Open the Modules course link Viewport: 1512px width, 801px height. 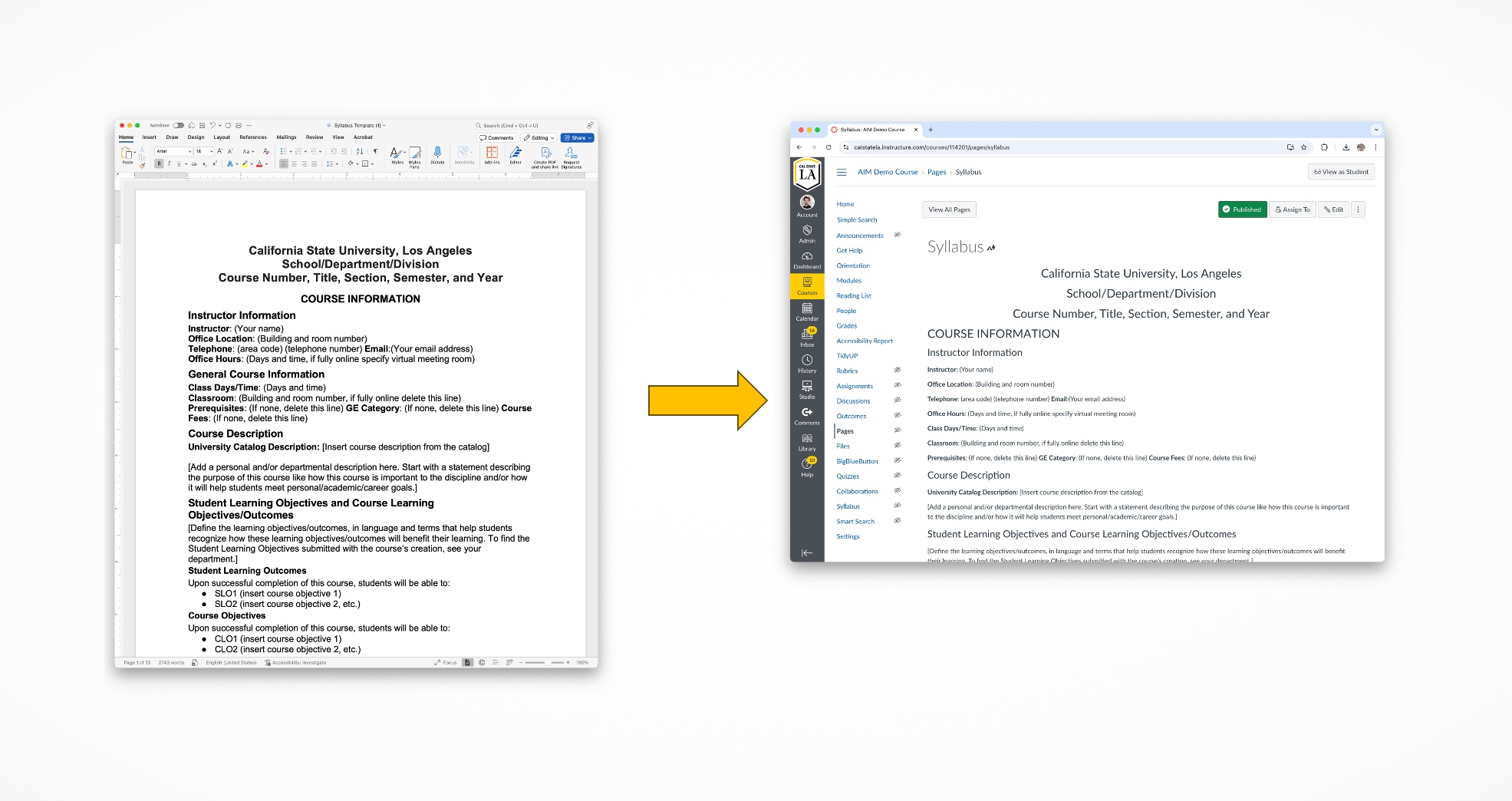click(848, 281)
